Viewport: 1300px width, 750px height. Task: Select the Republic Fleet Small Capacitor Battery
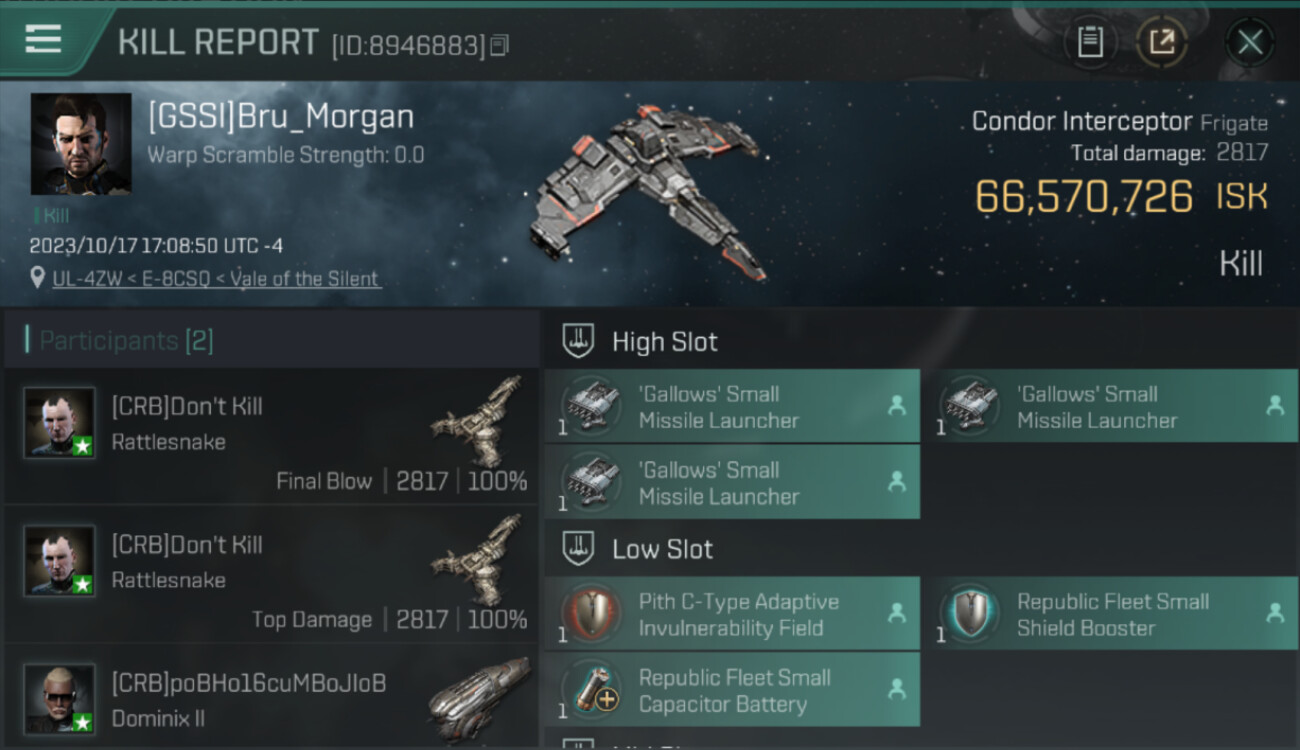pyautogui.click(x=732, y=690)
